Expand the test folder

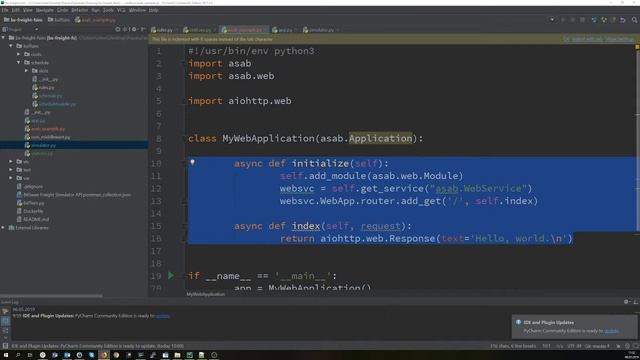(11, 170)
